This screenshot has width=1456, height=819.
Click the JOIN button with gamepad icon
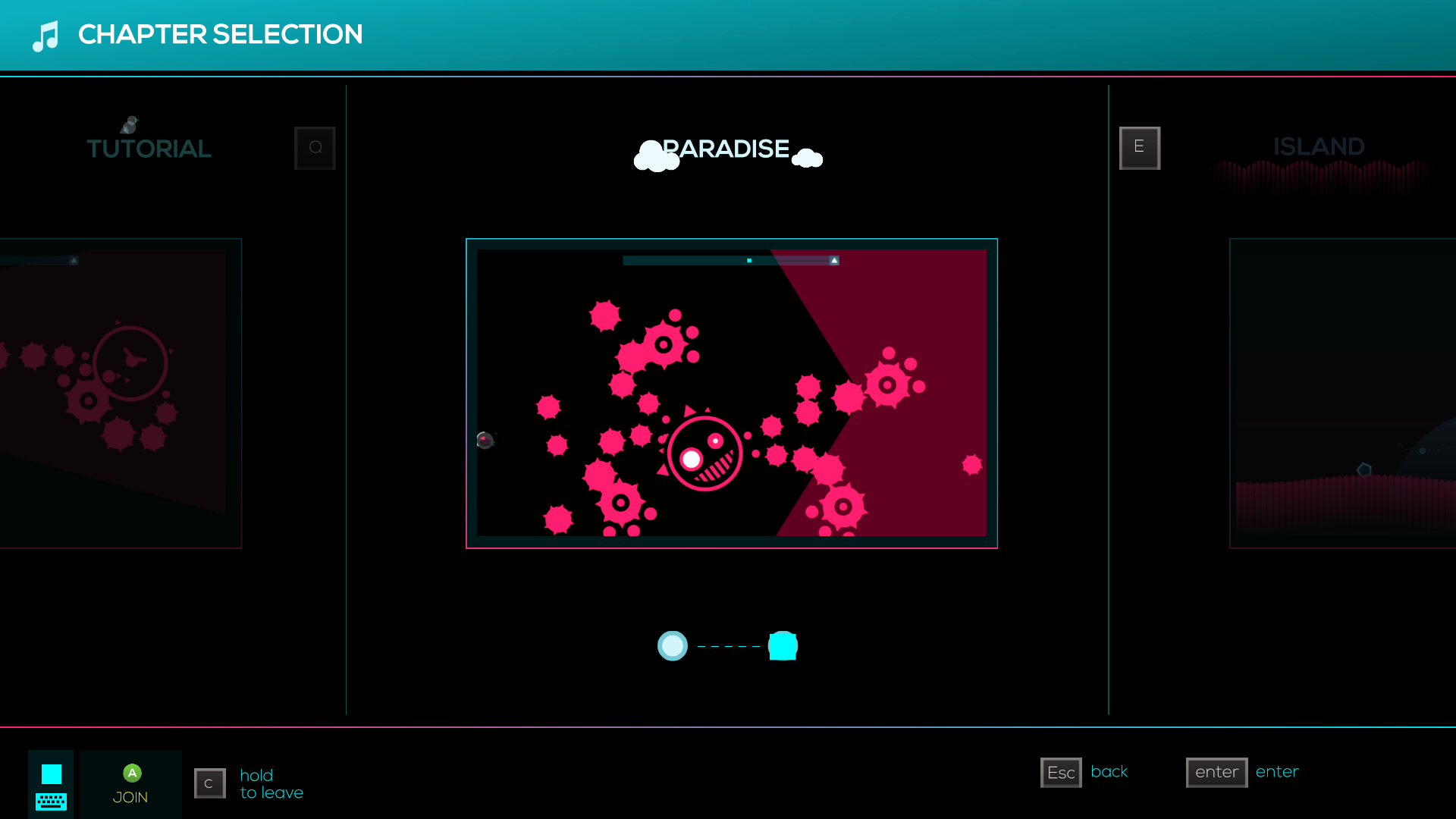tap(131, 783)
